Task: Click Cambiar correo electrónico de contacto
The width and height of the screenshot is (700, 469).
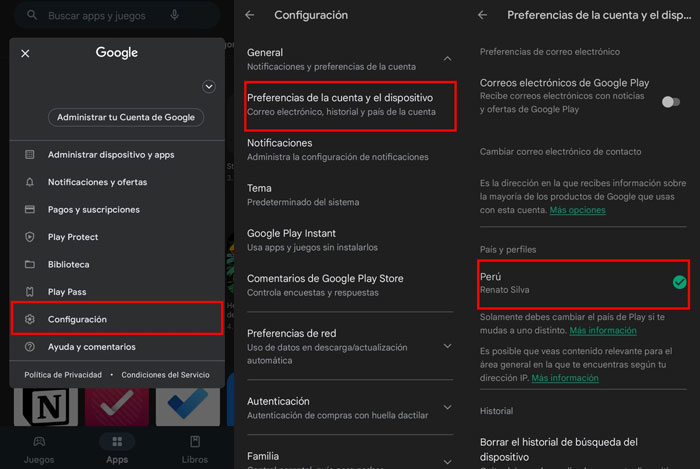Action: (x=560, y=152)
